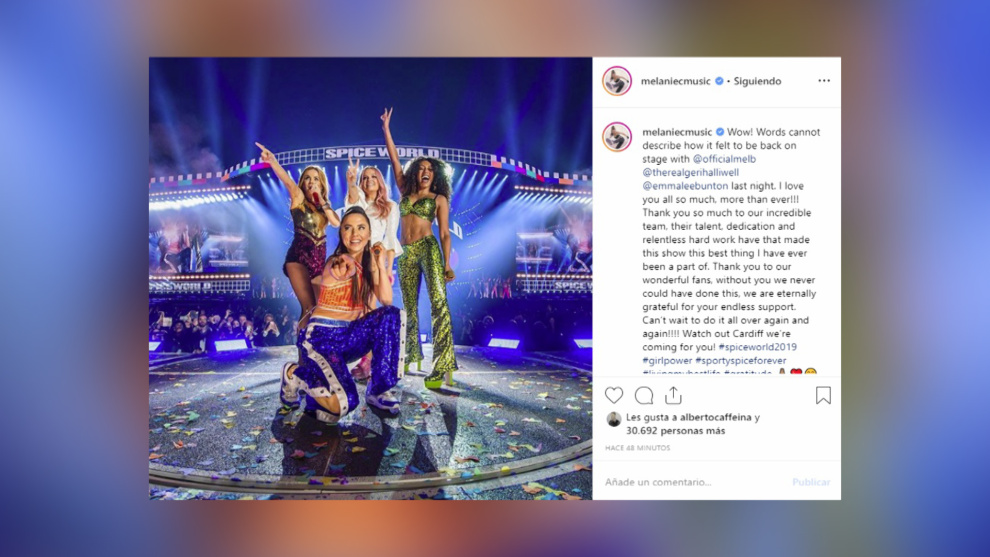View the '30.692 personas más' likes list
The image size is (990, 557).
click(676, 431)
